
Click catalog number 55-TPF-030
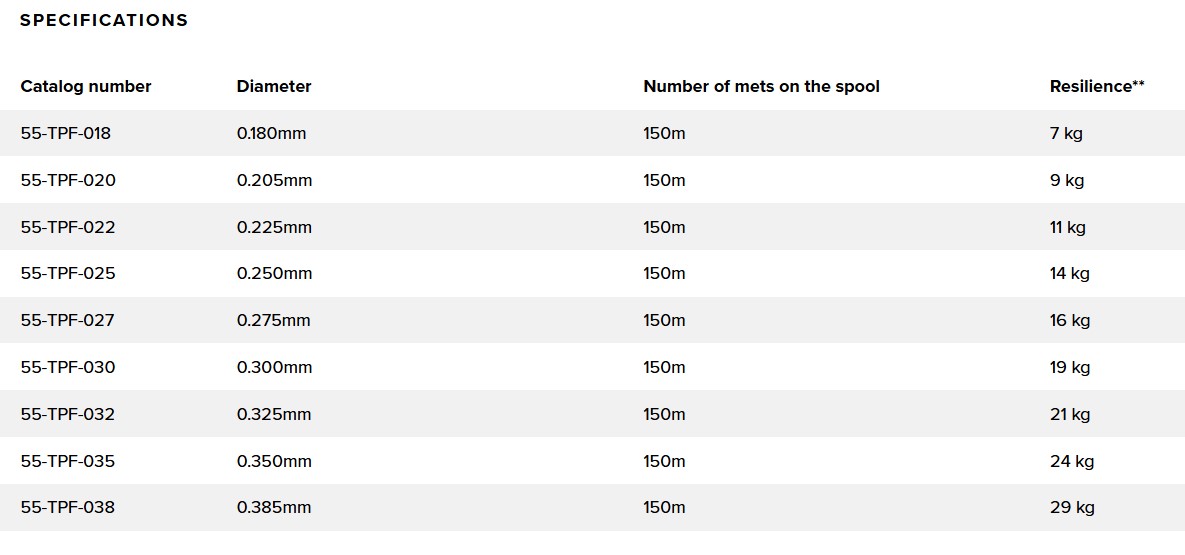click(x=68, y=367)
